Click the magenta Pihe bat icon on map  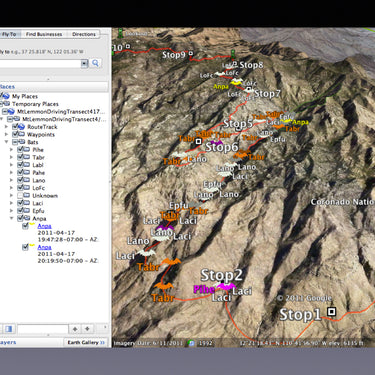[226, 286]
